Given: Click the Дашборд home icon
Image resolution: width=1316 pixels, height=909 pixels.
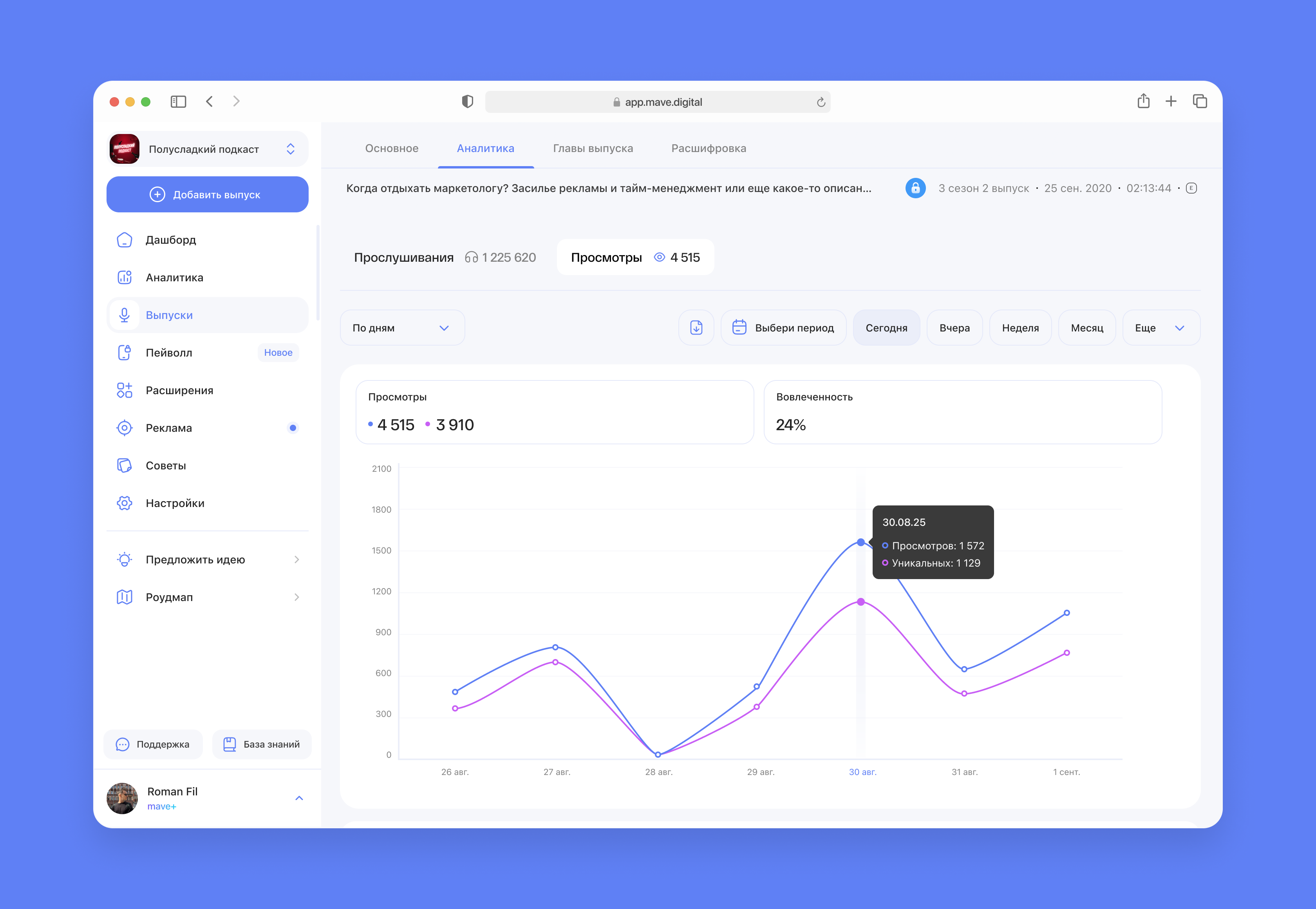Looking at the screenshot, I should click(124, 240).
